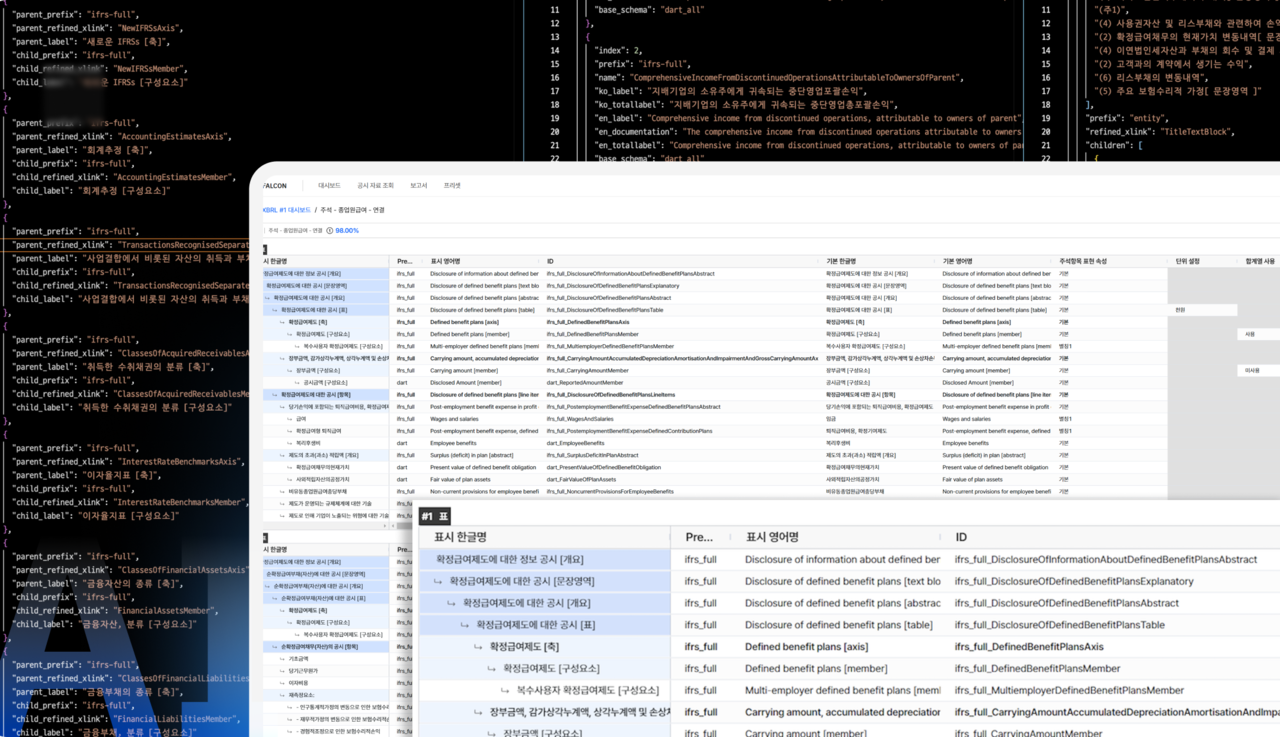Click ifrs_full_DefinedBenefitPlansAxis in enlarged panel
The height and width of the screenshot is (737, 1280).
(x=1029, y=647)
